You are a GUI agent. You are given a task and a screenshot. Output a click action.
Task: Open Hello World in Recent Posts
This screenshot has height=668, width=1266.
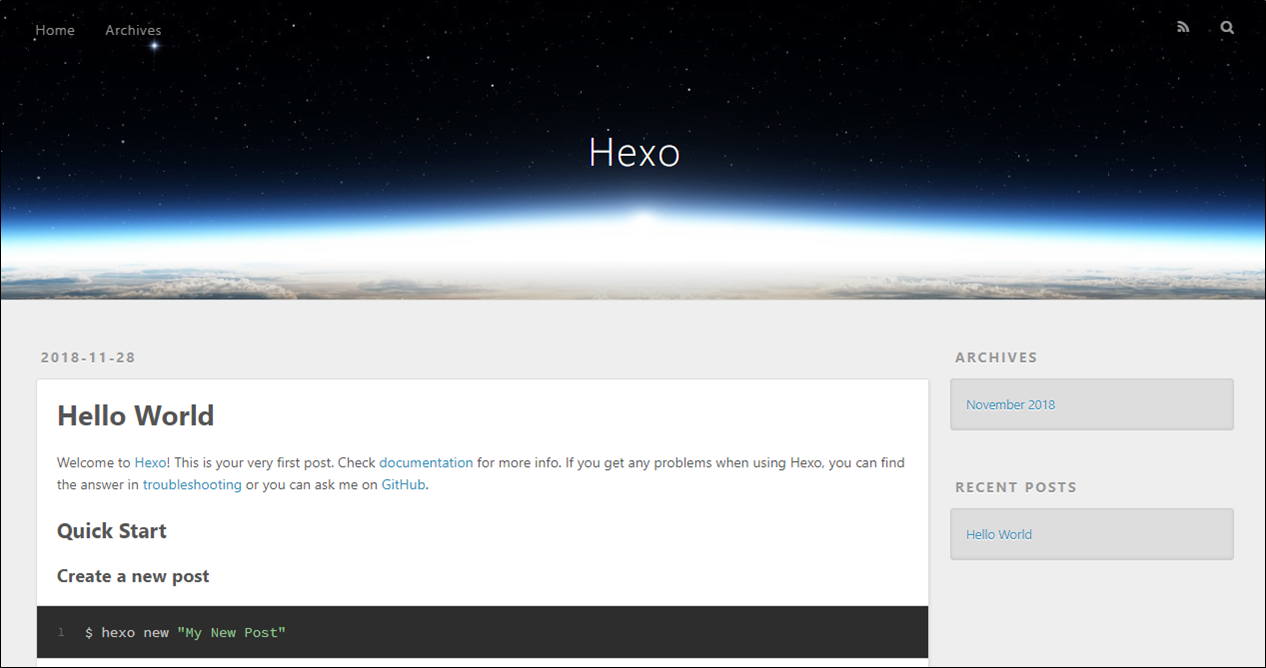coord(999,535)
